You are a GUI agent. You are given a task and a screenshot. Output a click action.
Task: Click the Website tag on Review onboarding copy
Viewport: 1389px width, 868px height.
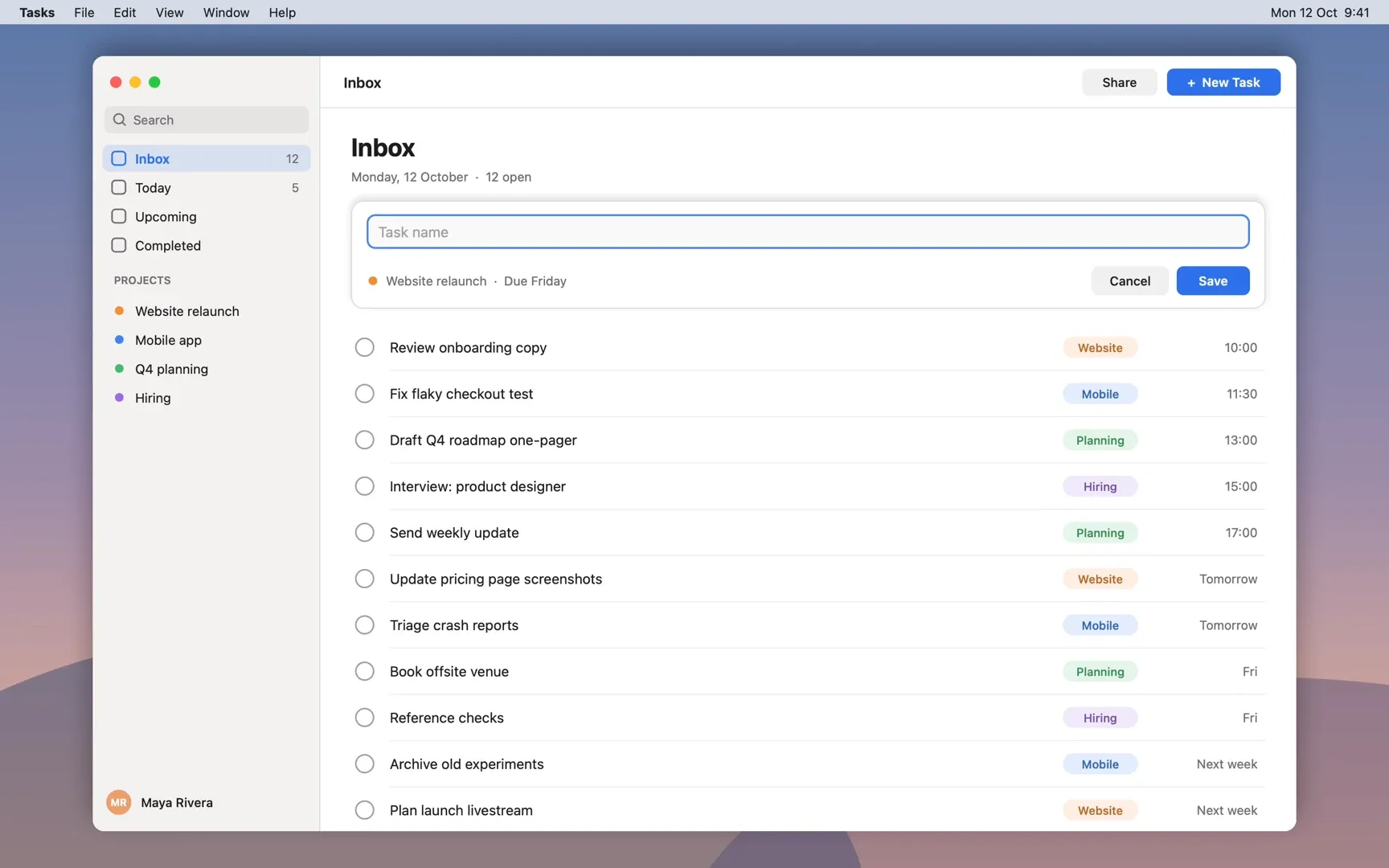click(1100, 347)
